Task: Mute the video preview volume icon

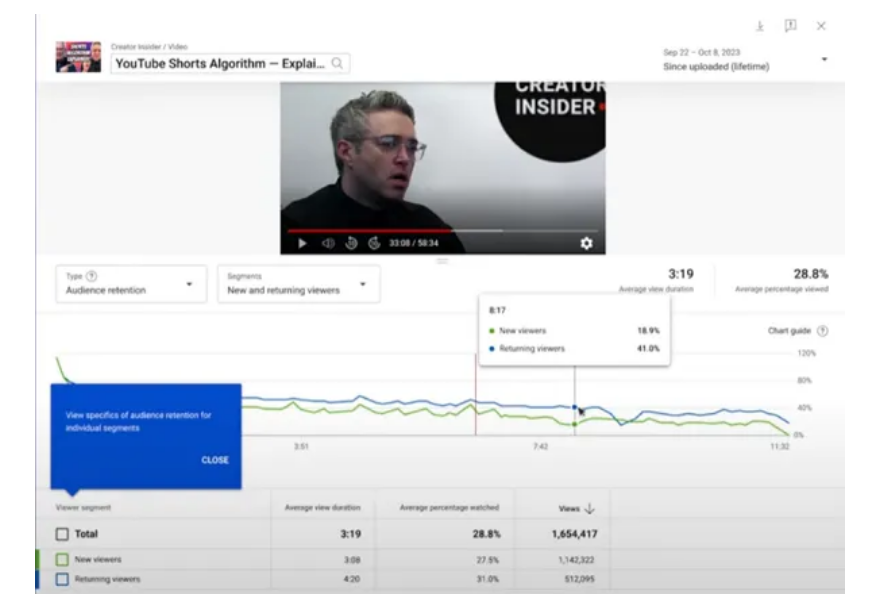Action: tap(327, 243)
